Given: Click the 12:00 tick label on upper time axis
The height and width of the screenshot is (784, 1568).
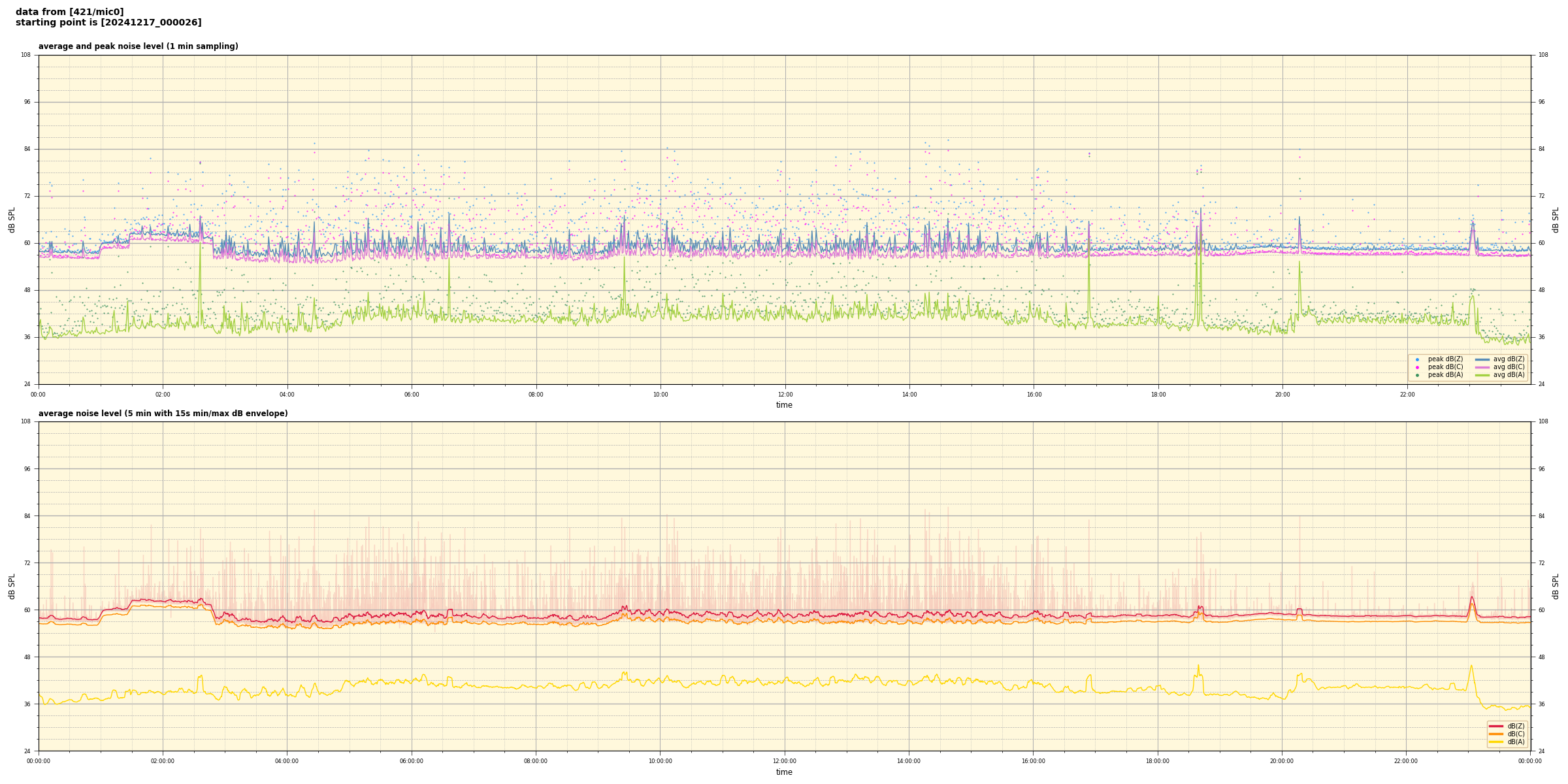Looking at the screenshot, I should click(x=785, y=395).
